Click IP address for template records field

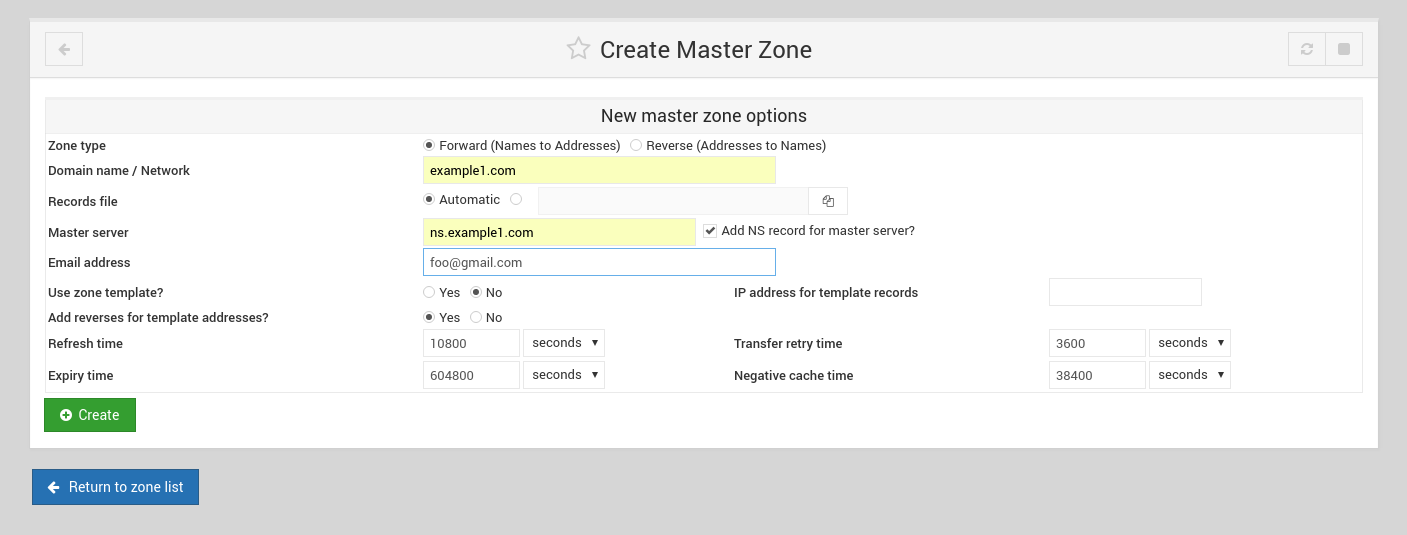coord(1125,292)
